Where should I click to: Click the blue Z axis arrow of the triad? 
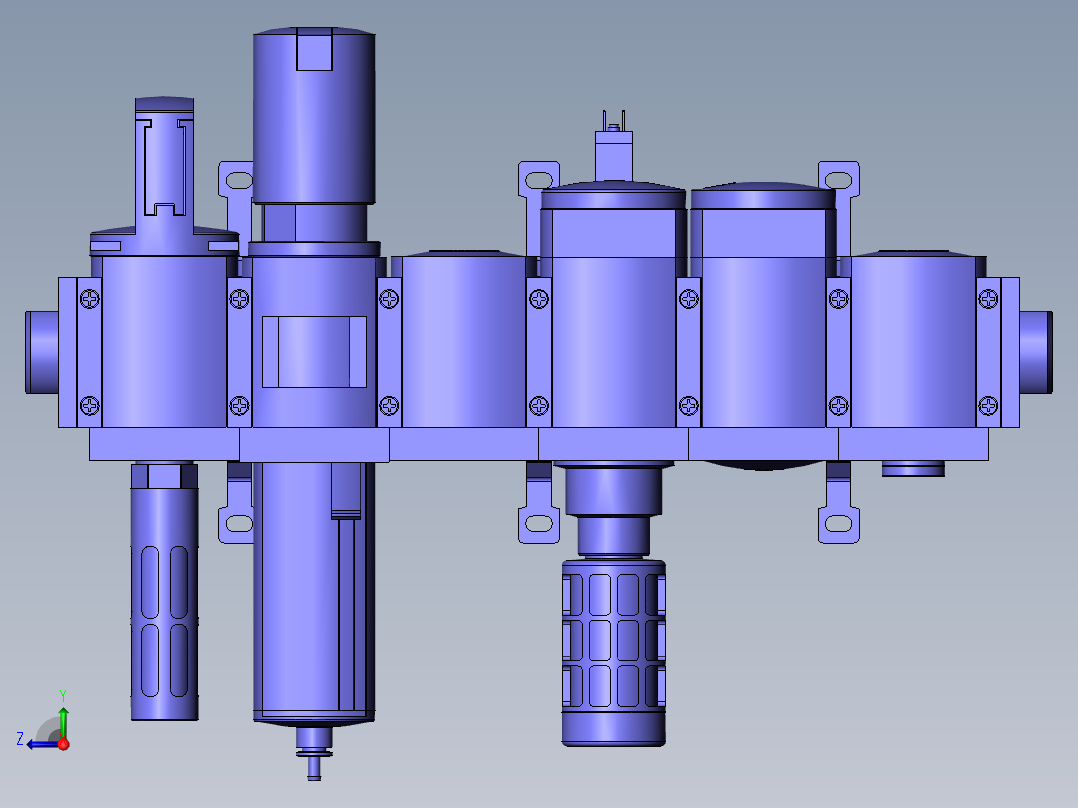click(41, 744)
